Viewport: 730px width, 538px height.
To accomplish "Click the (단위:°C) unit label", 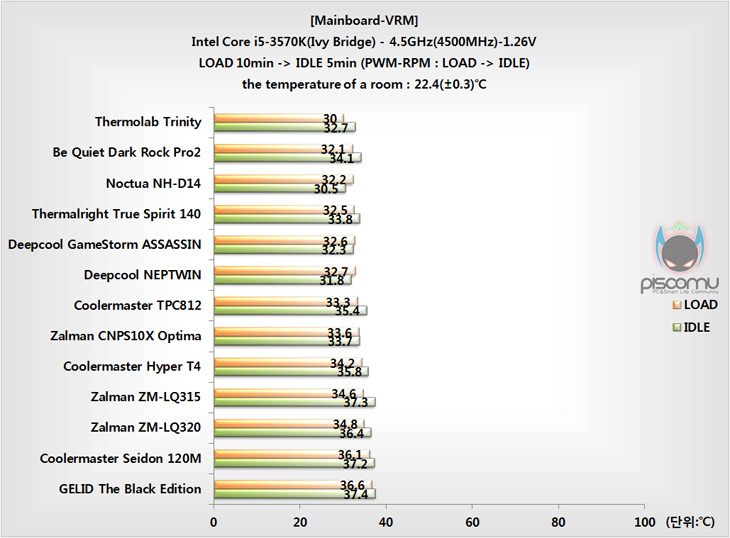I will click(x=690, y=522).
